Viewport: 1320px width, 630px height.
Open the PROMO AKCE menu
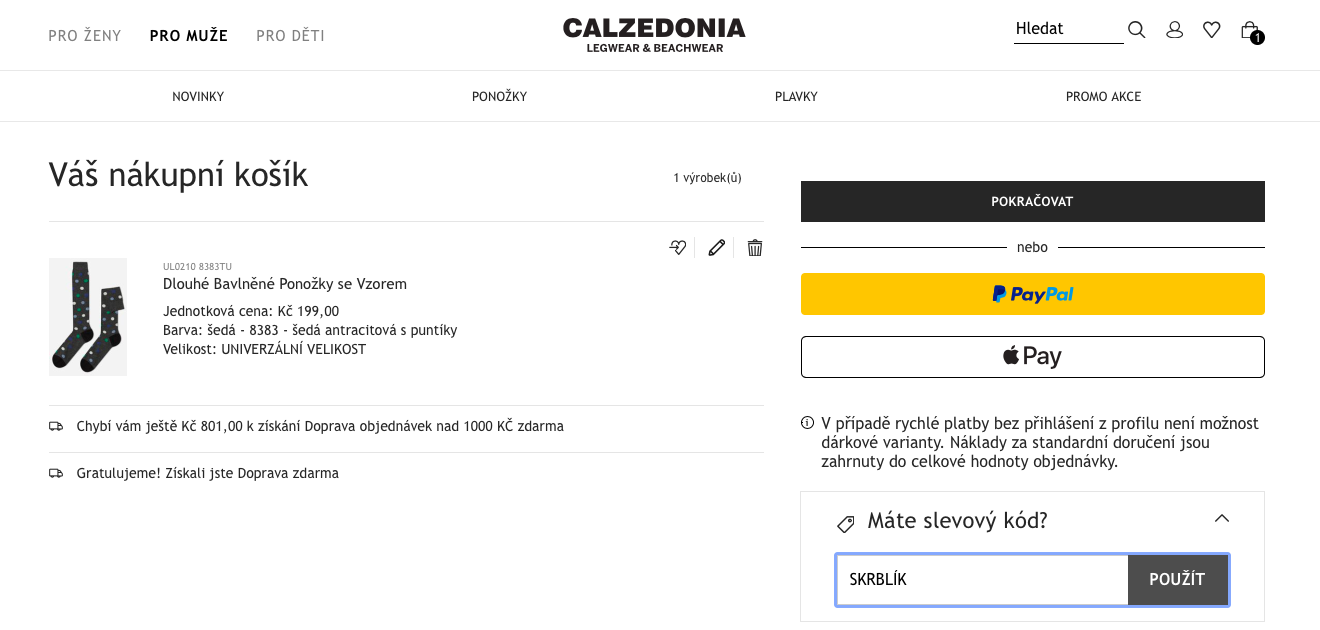[1103, 97]
